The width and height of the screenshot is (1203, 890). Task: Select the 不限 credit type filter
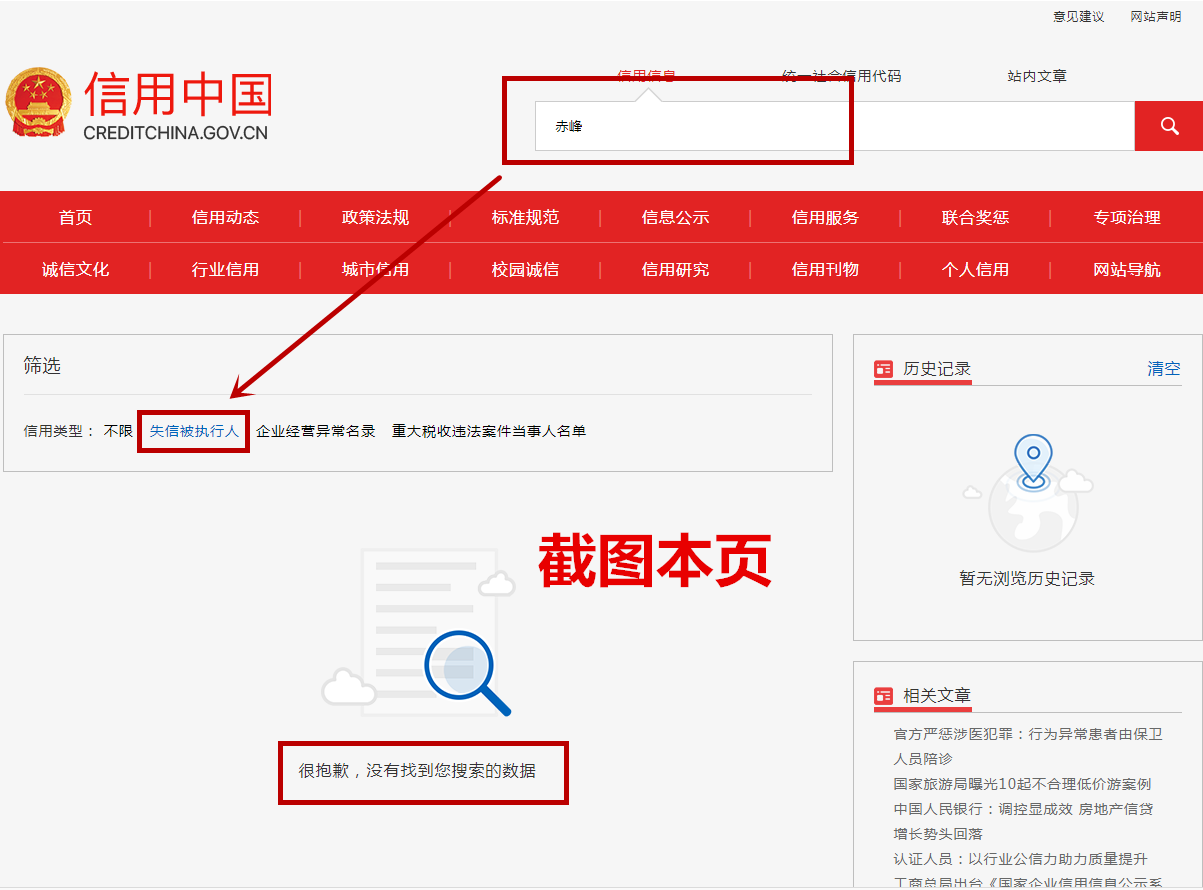point(118,431)
